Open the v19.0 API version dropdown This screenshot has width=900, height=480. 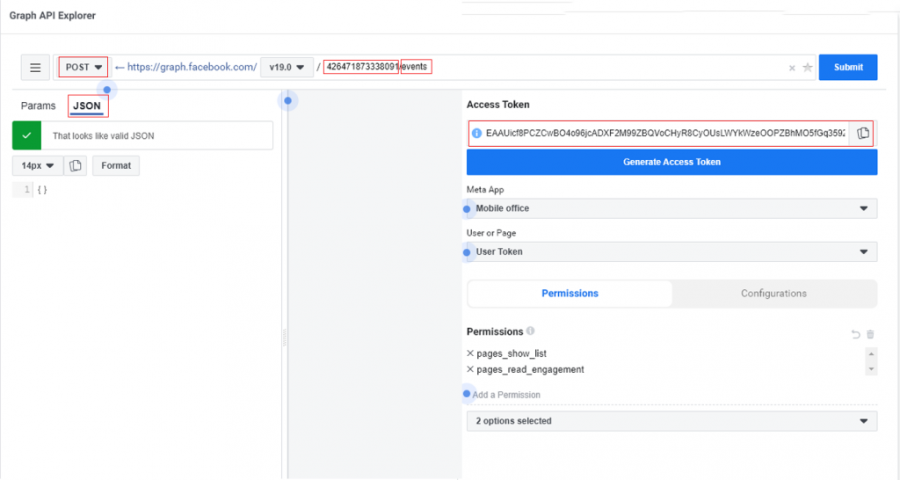(x=286, y=67)
